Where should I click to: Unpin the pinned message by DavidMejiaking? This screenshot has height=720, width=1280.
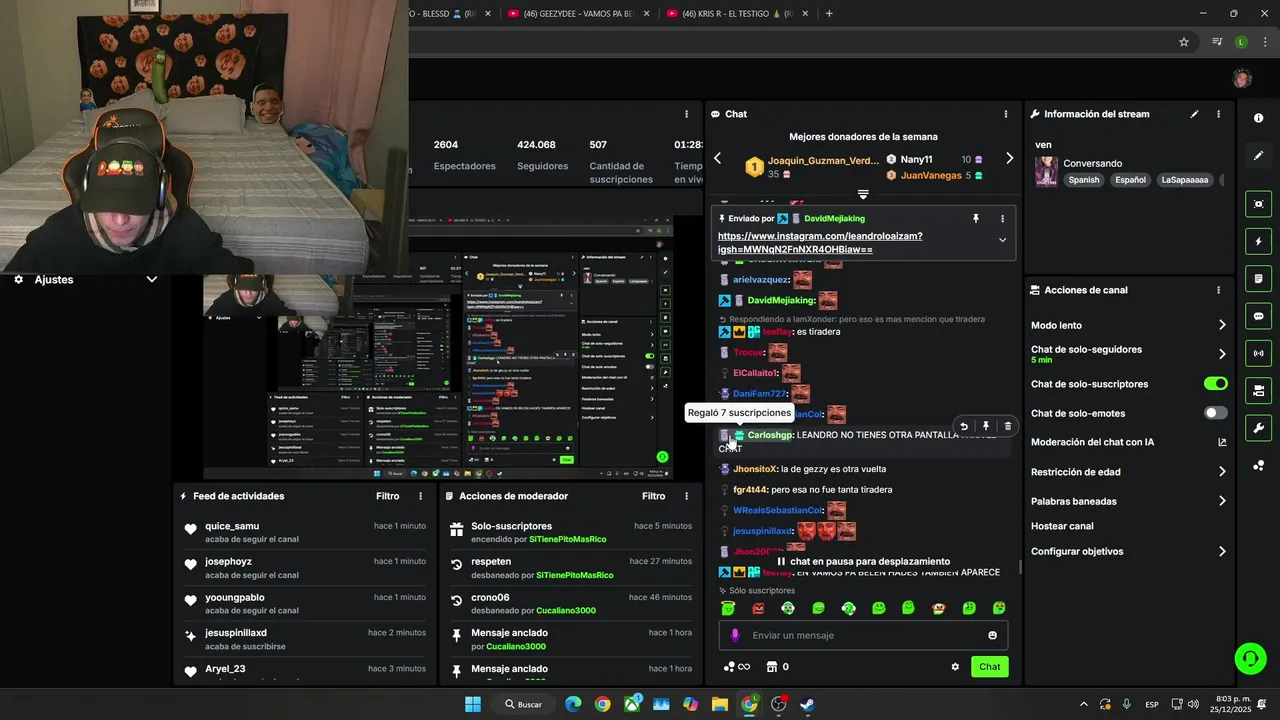(x=976, y=218)
